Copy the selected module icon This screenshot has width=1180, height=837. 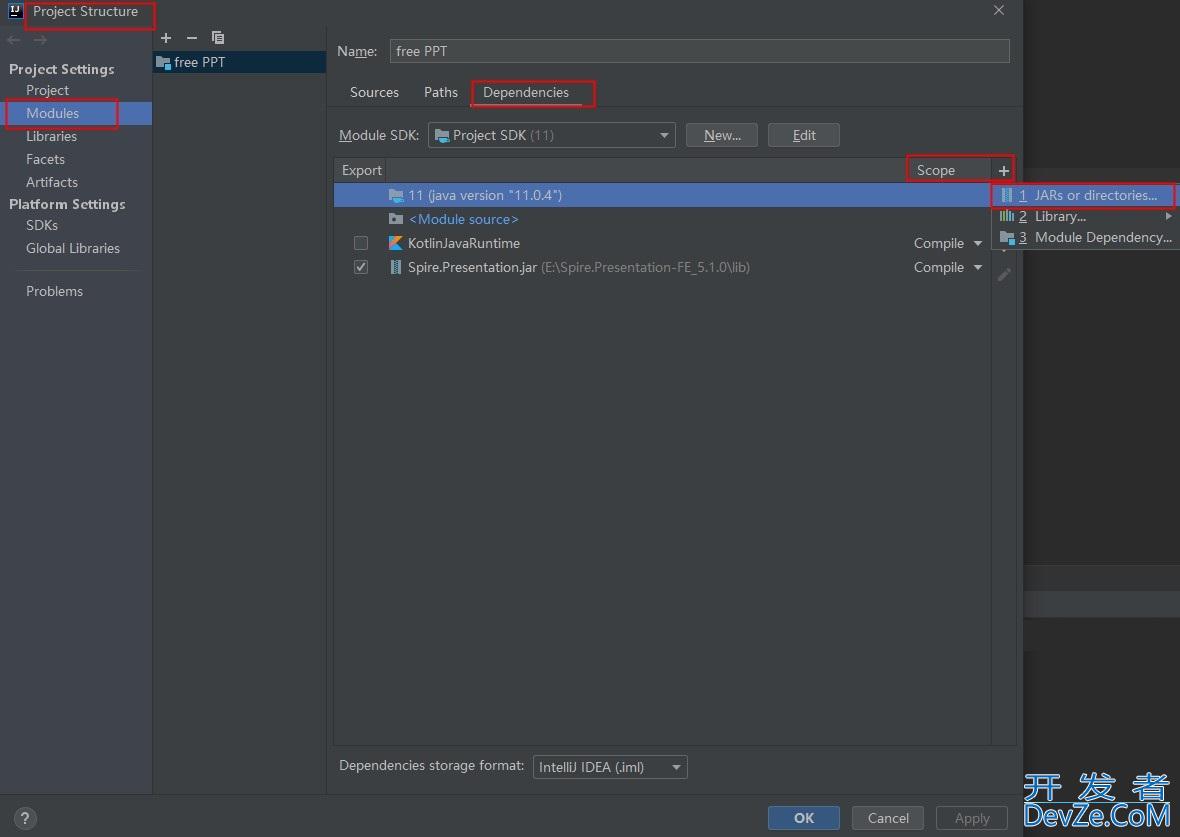tap(218, 38)
